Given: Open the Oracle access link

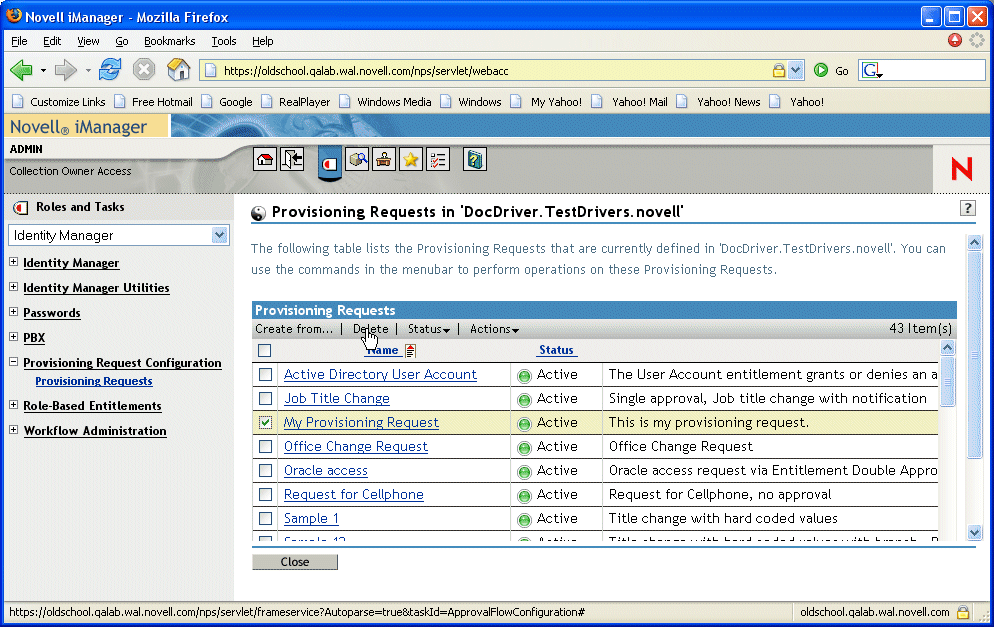Looking at the screenshot, I should click(x=325, y=470).
